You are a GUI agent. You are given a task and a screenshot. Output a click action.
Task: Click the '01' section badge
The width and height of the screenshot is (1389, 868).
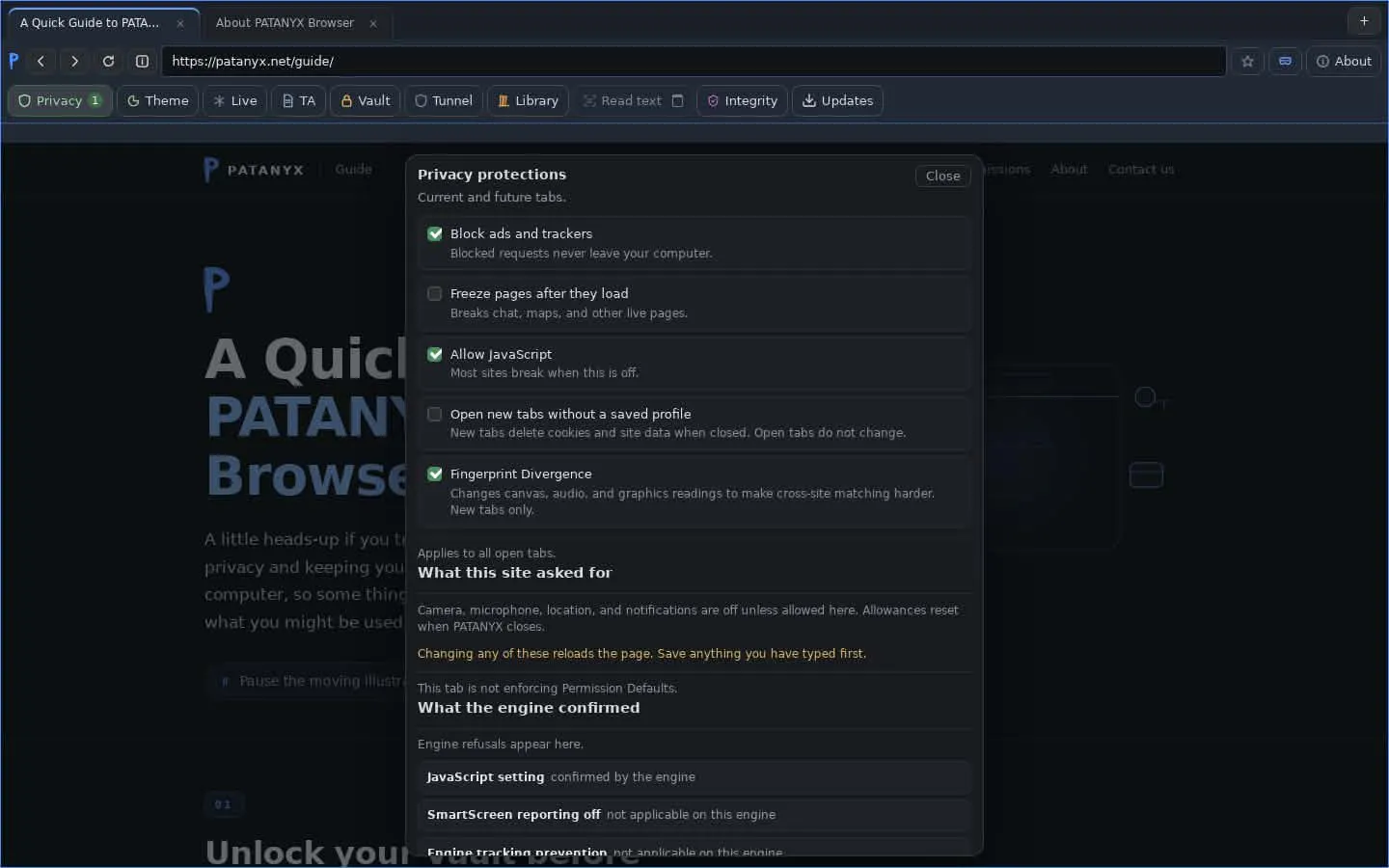[x=223, y=804]
